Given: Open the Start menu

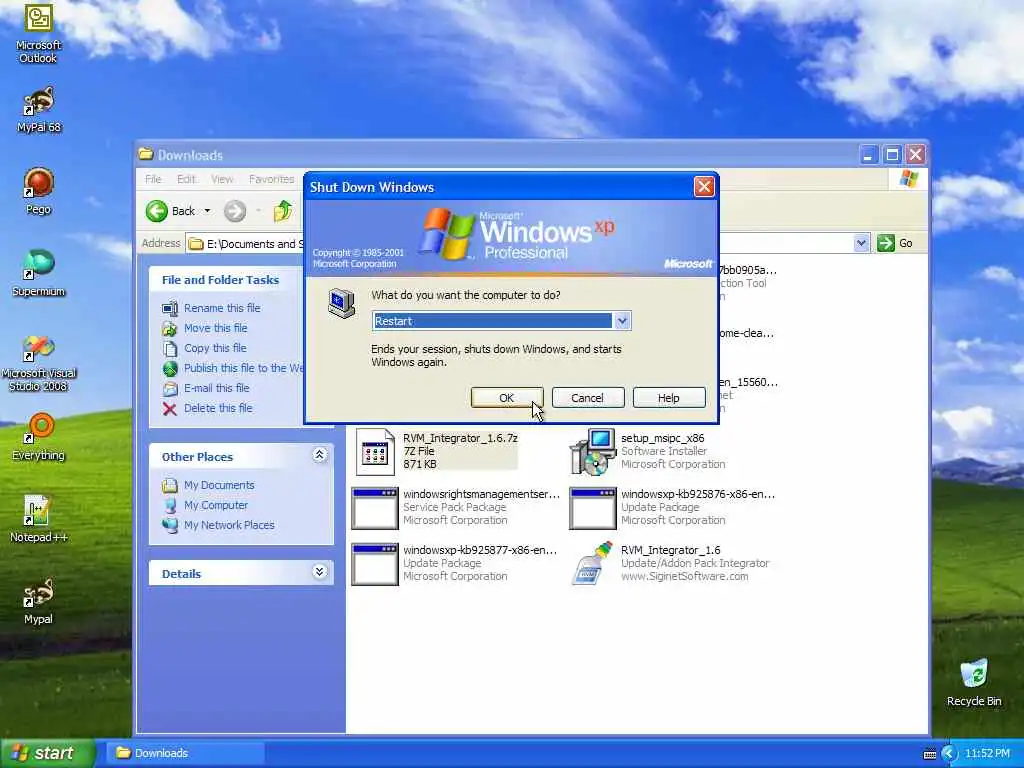Looking at the screenshot, I should click(47, 753).
